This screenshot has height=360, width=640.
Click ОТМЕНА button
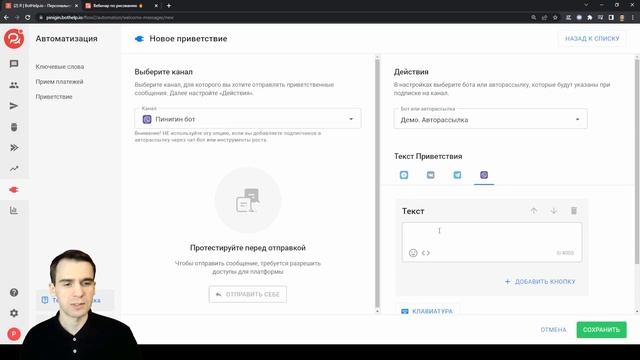coord(553,330)
